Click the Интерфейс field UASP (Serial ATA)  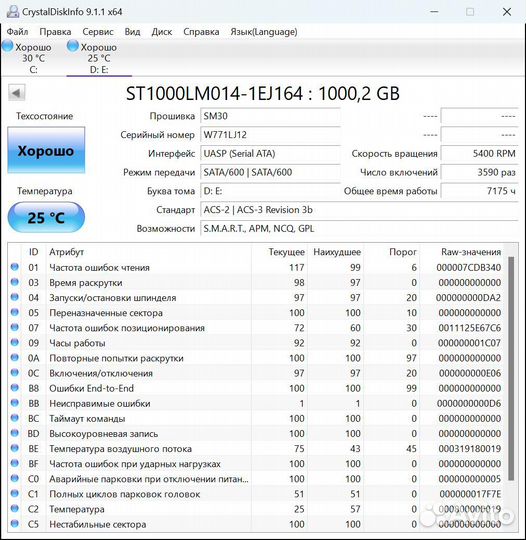coord(270,154)
